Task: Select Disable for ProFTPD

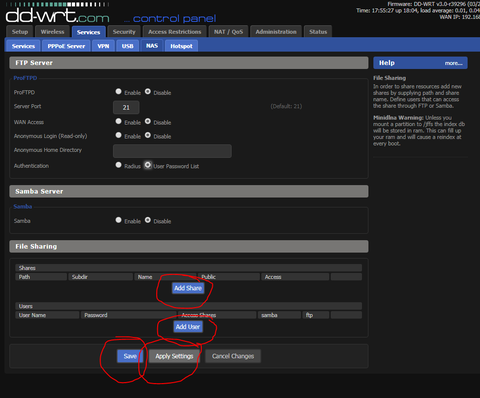Action: tap(148, 91)
